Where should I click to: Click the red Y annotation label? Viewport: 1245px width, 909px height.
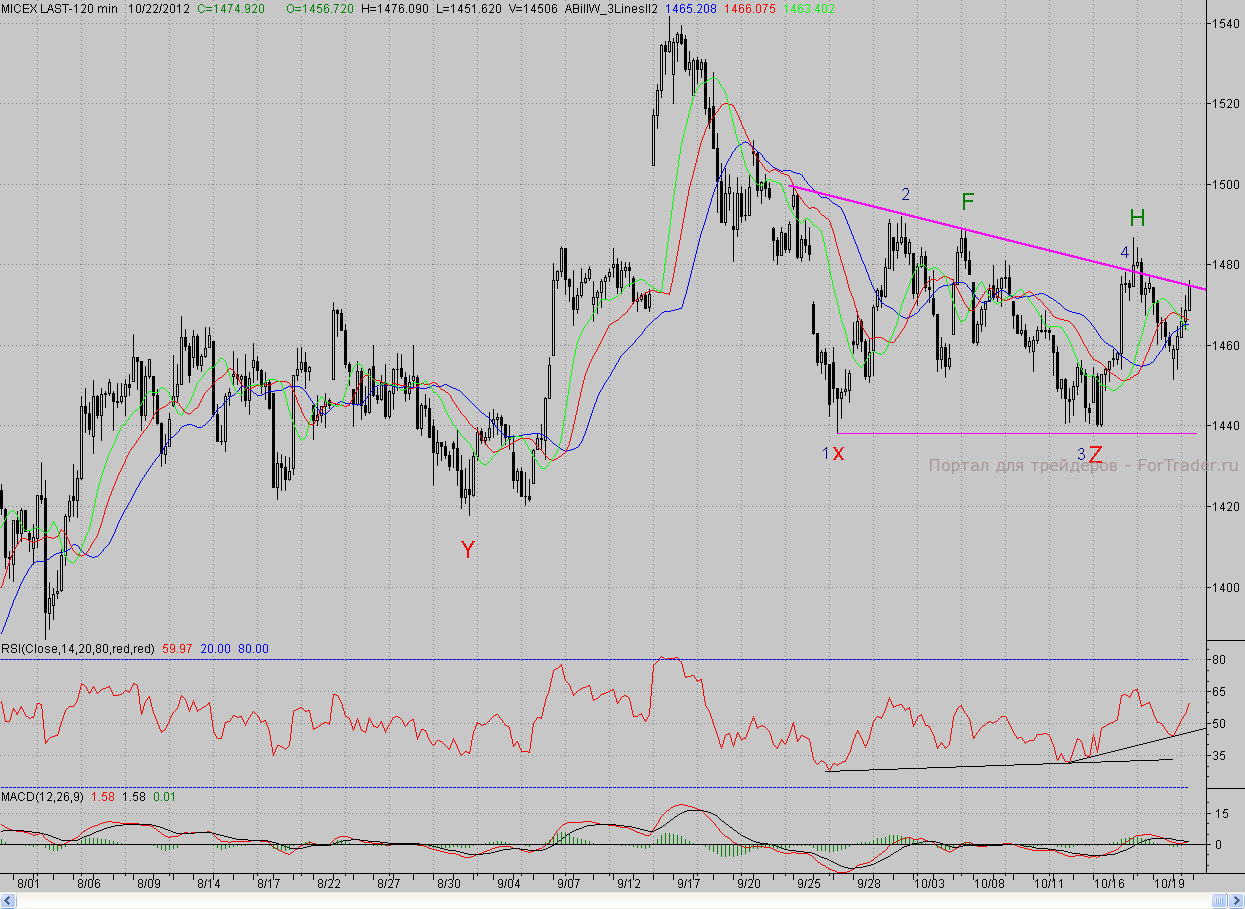coord(467,549)
